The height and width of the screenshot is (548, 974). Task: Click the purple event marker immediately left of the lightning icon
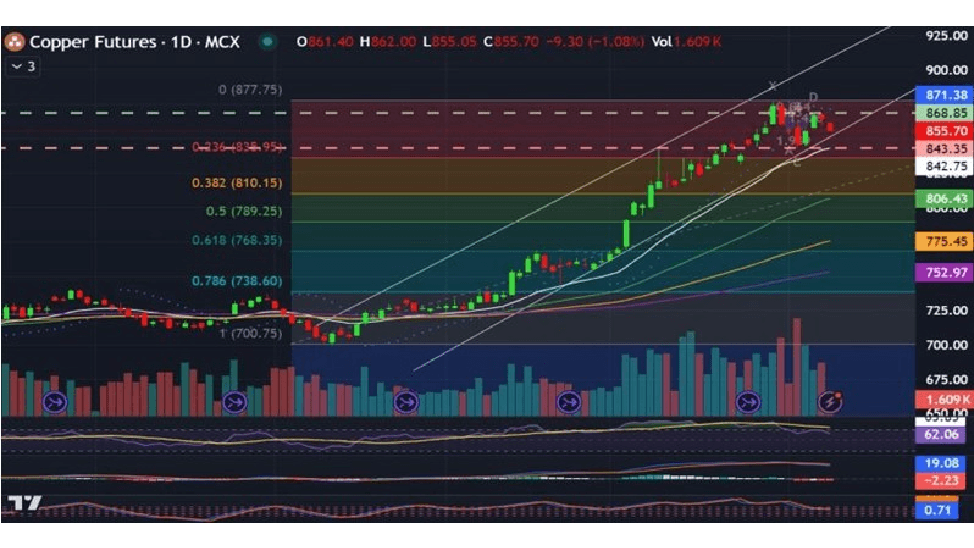tap(748, 402)
